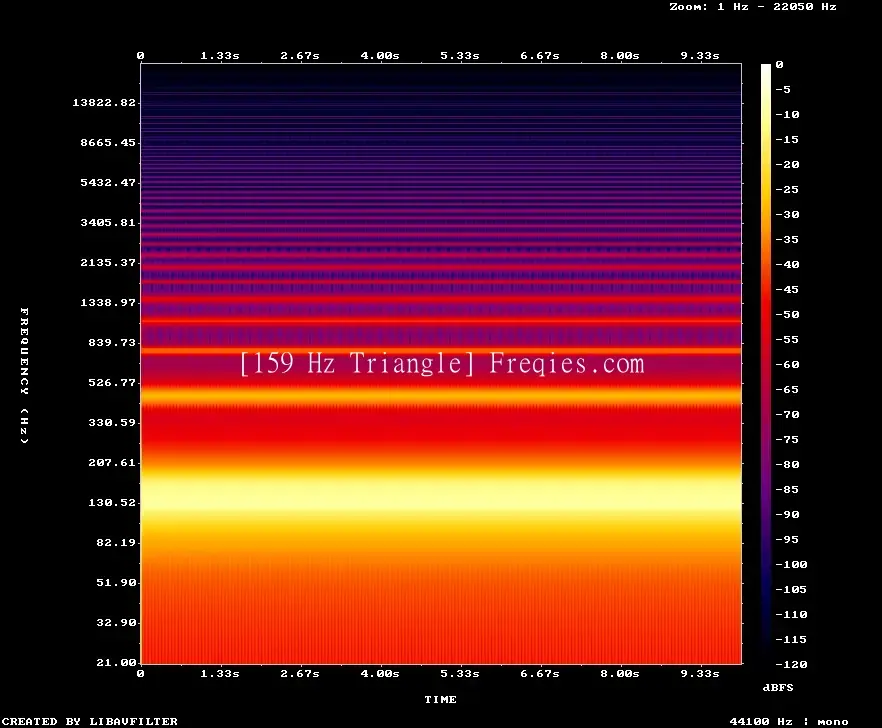
Task: Click the Zoom 1 Hz - 22050 Hz label
Action: click(753, 7)
